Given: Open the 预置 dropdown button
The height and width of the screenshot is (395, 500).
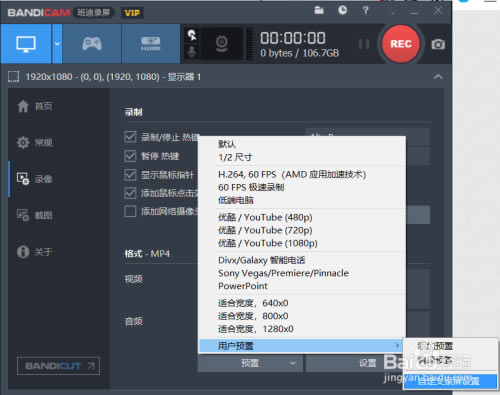Looking at the screenshot, I should point(250,363).
